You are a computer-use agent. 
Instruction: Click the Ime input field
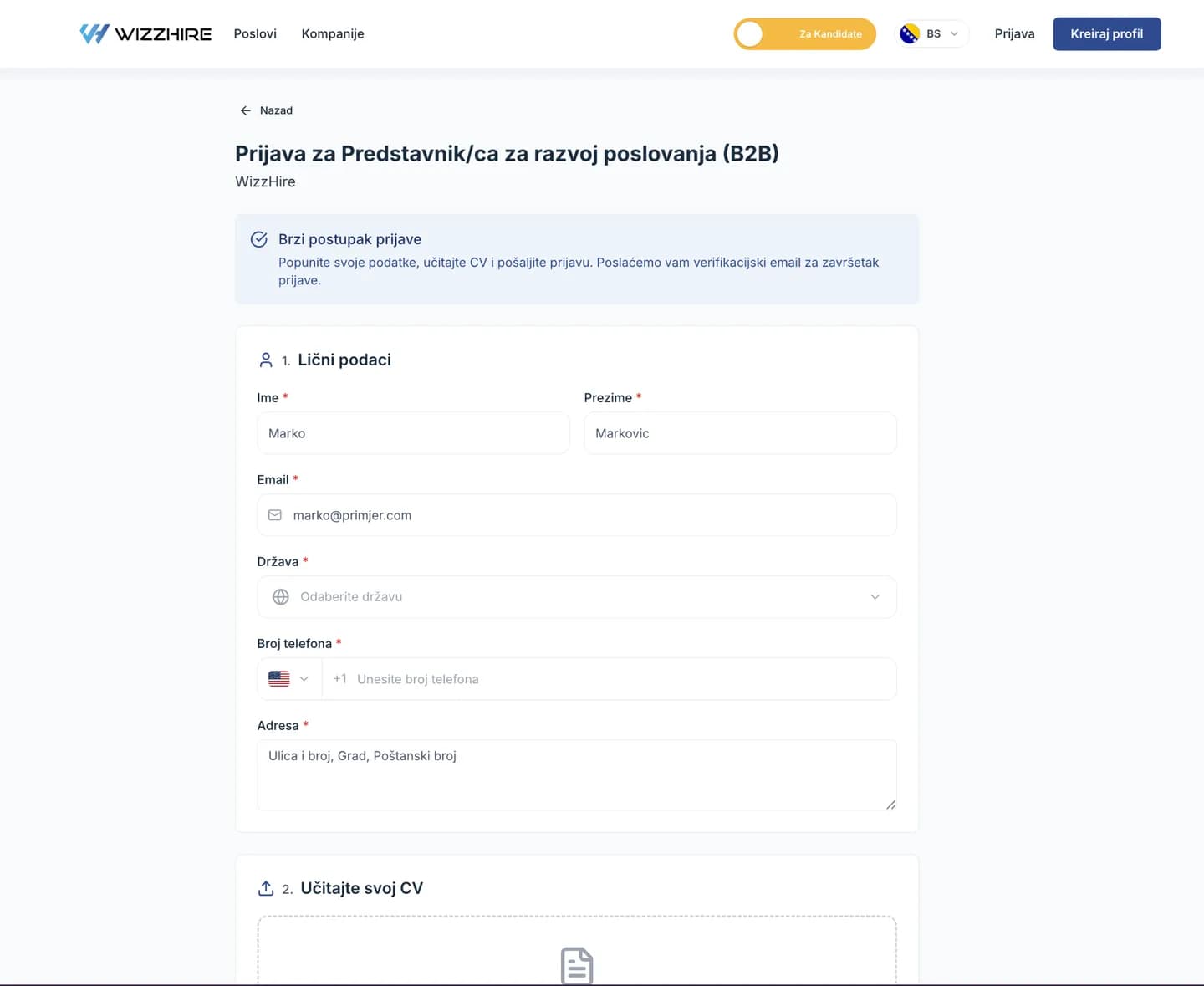413,433
